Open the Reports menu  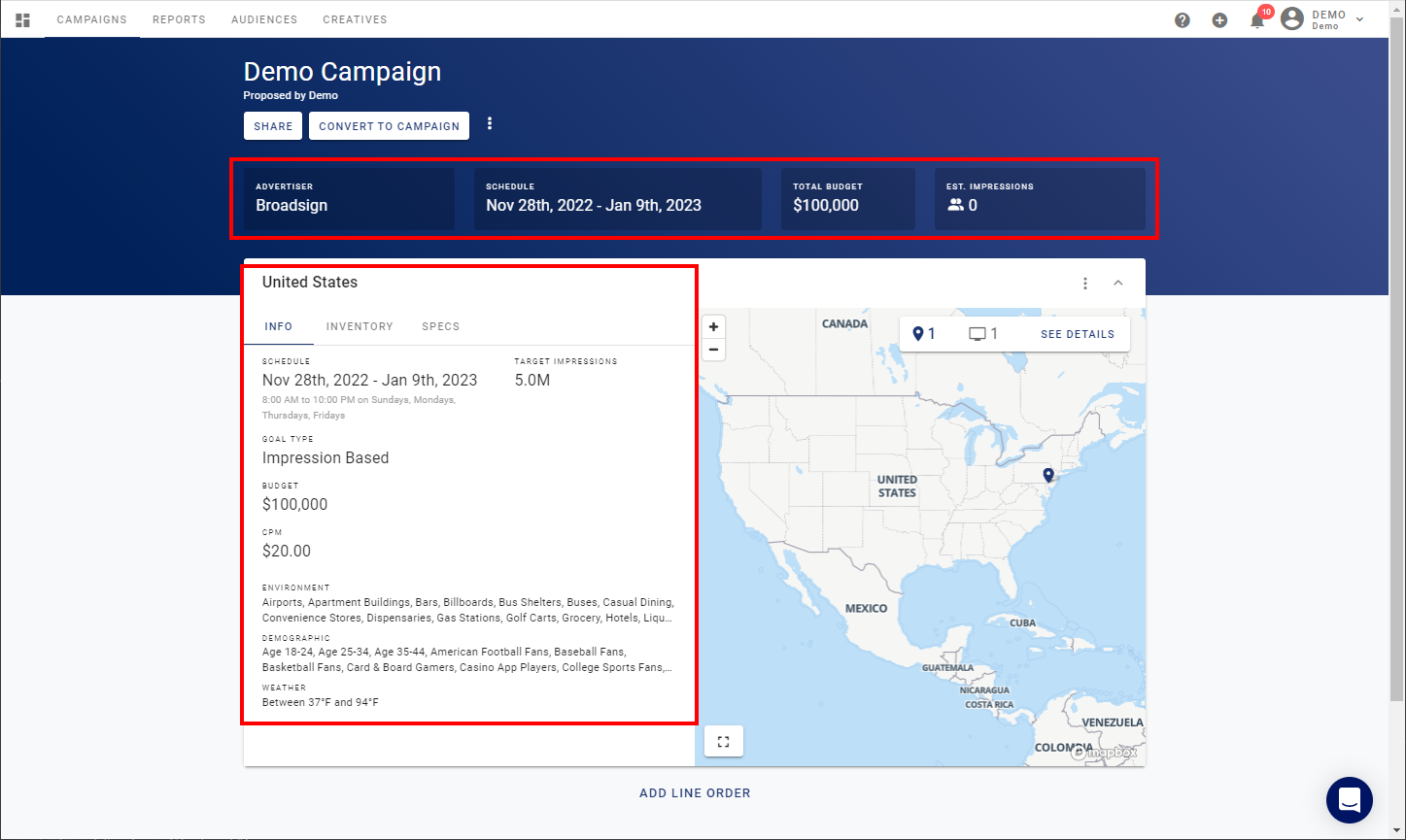click(x=179, y=19)
